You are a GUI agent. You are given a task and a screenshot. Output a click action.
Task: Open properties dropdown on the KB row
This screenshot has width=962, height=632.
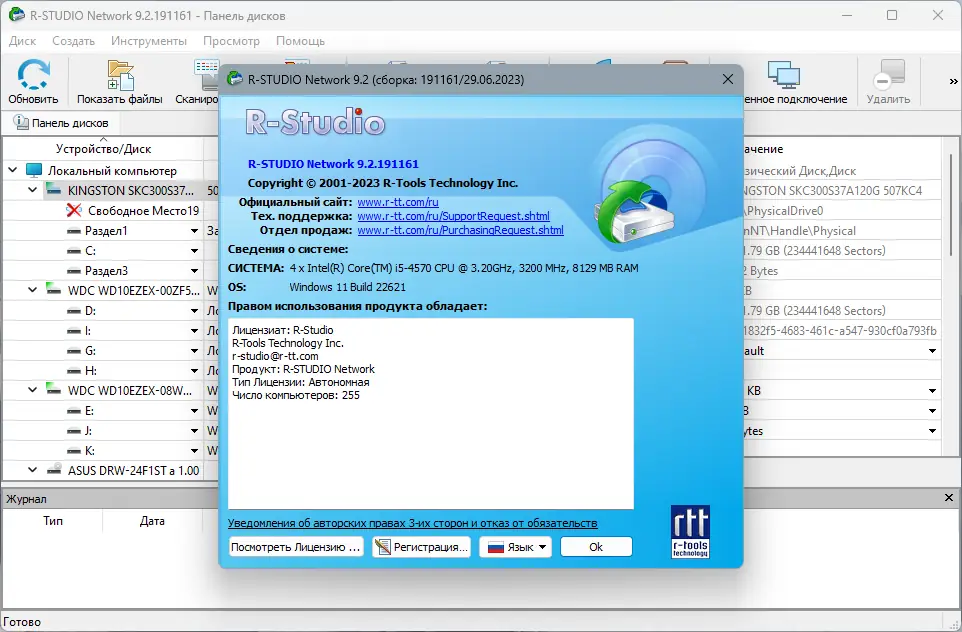coord(932,391)
